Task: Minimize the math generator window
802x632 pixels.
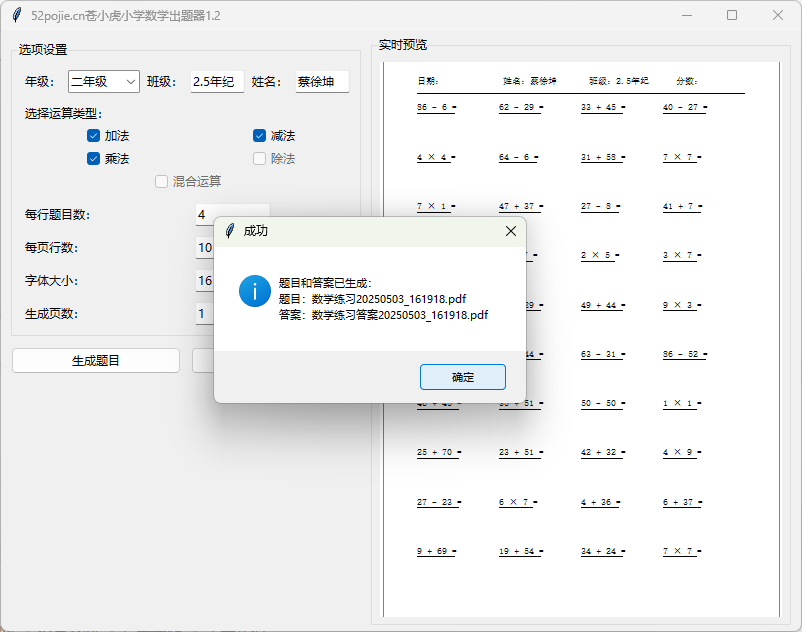Action: tap(686, 15)
